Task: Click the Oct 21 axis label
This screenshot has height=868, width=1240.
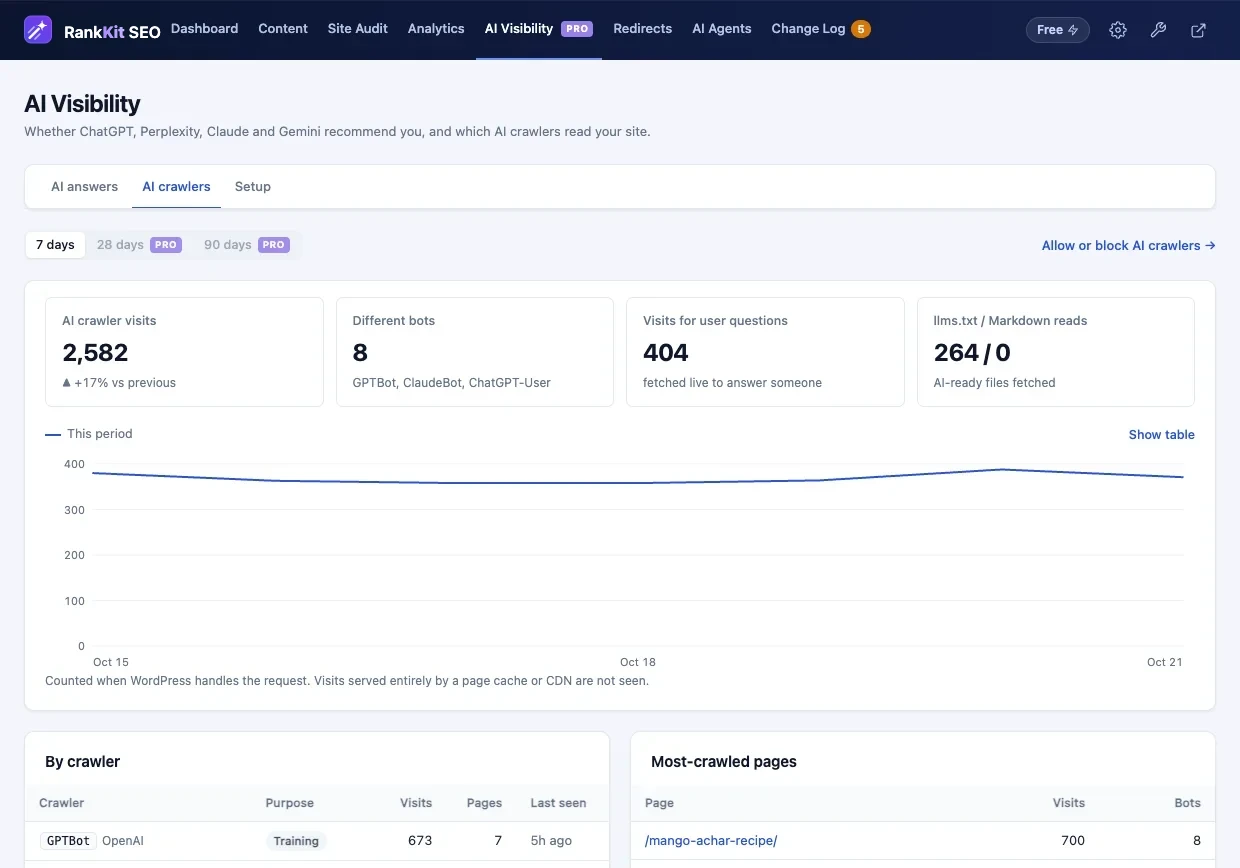Action: pos(1165,662)
